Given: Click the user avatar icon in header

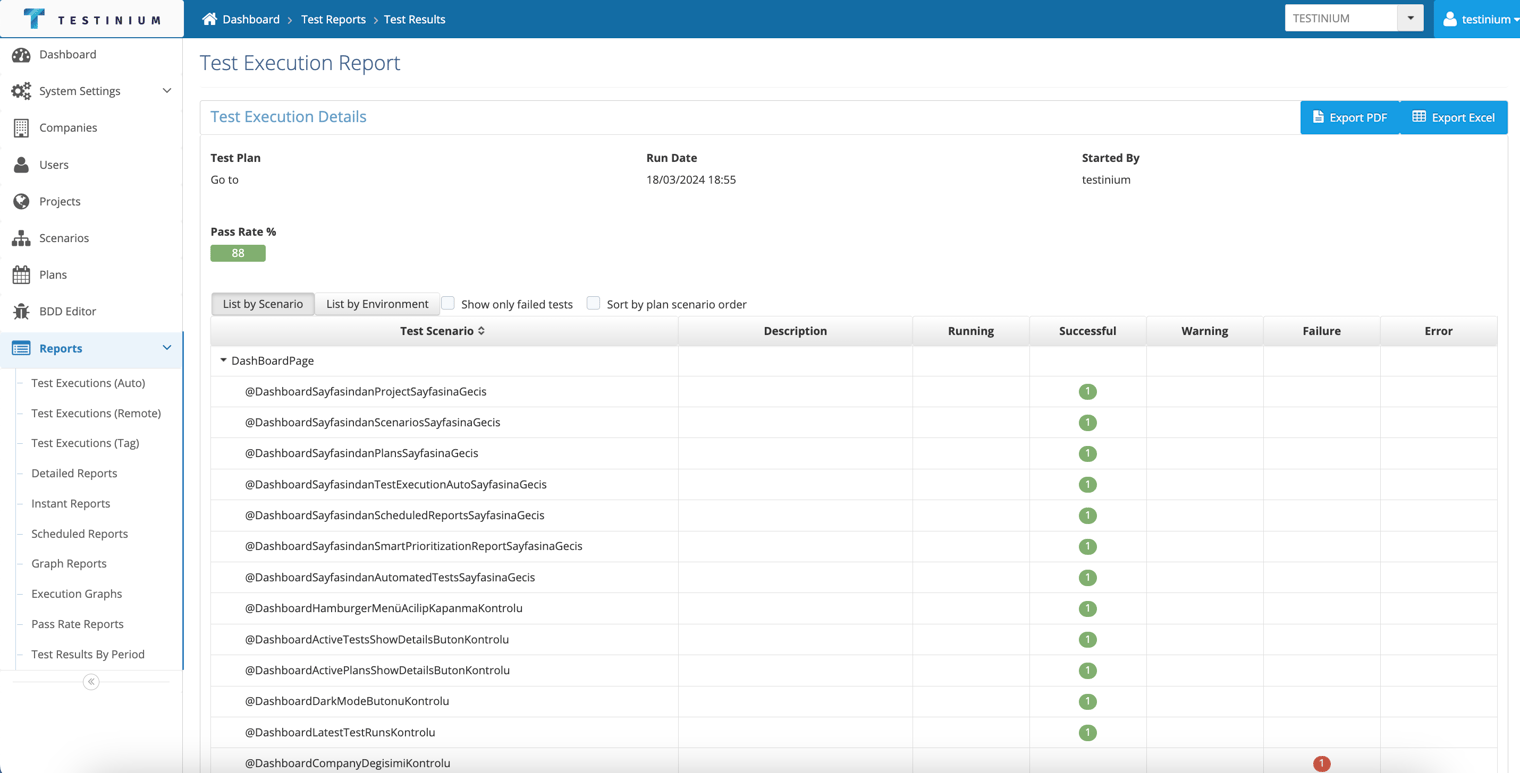Looking at the screenshot, I should tap(1450, 19).
